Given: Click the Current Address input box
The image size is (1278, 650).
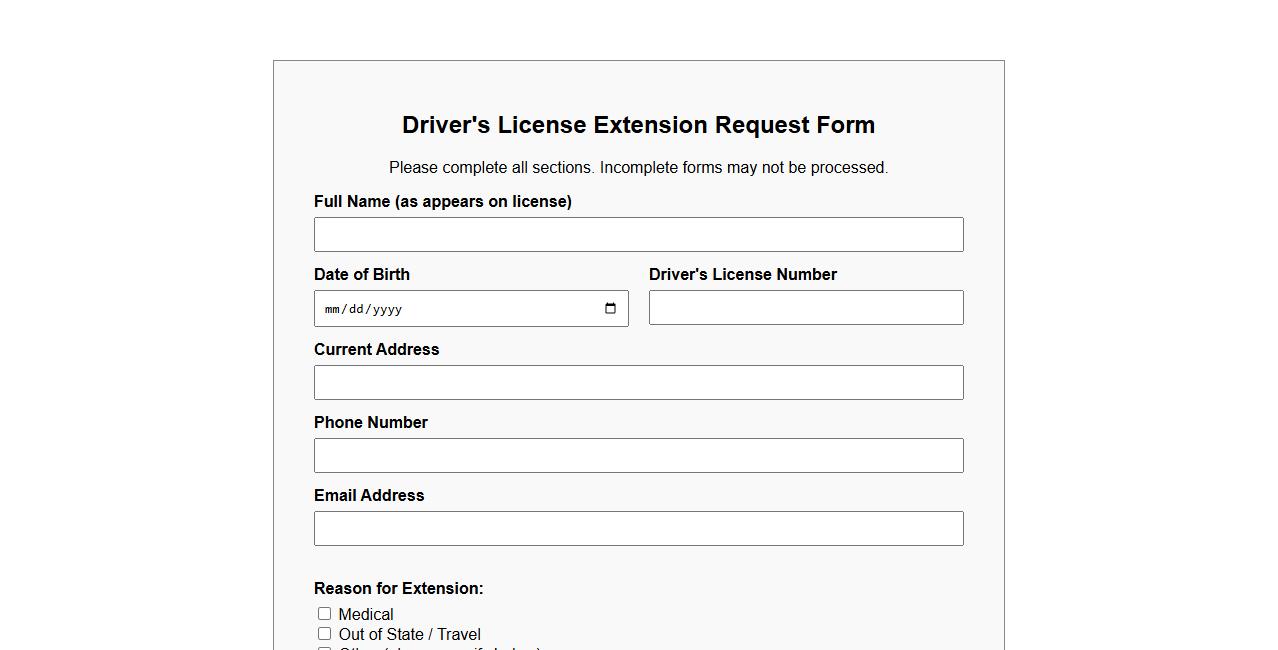Looking at the screenshot, I should pyautogui.click(x=639, y=382).
